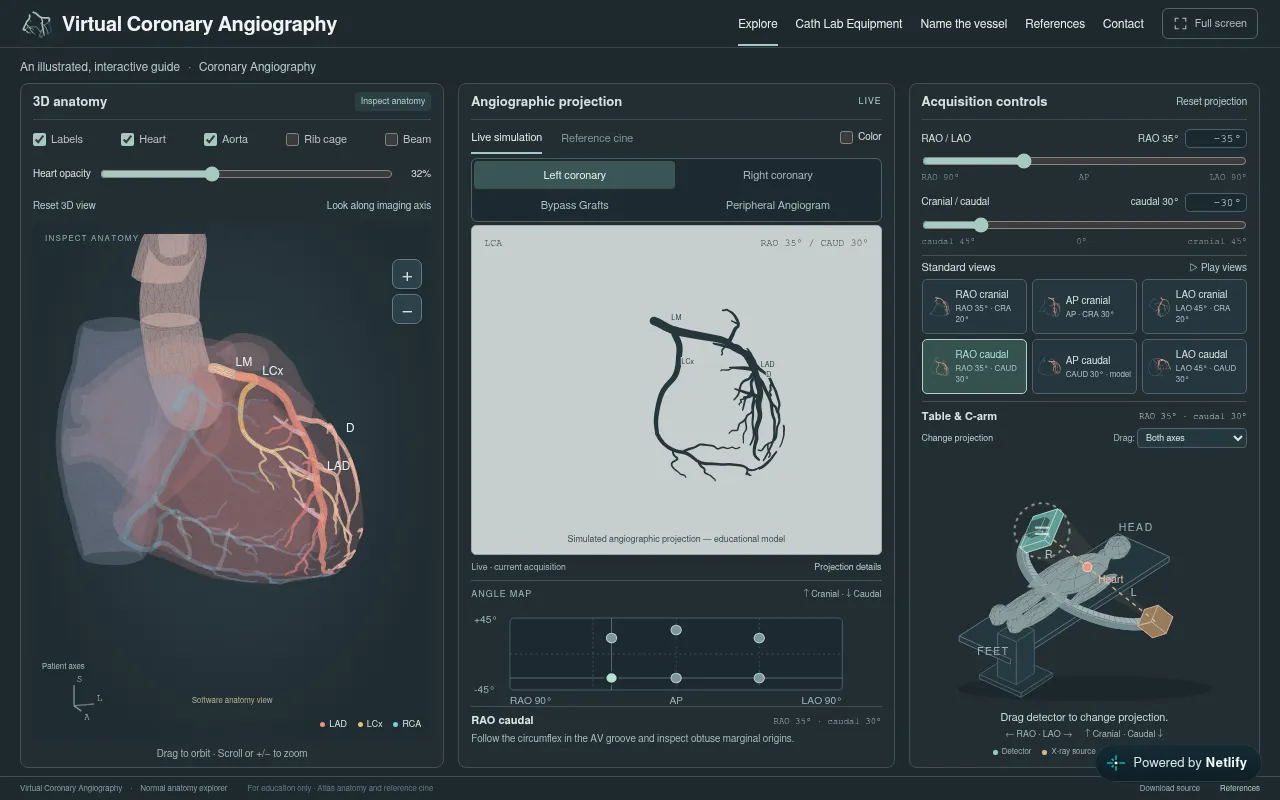Open the Contact nav item
Image resolution: width=1280 pixels, height=800 pixels.
tap(1123, 24)
